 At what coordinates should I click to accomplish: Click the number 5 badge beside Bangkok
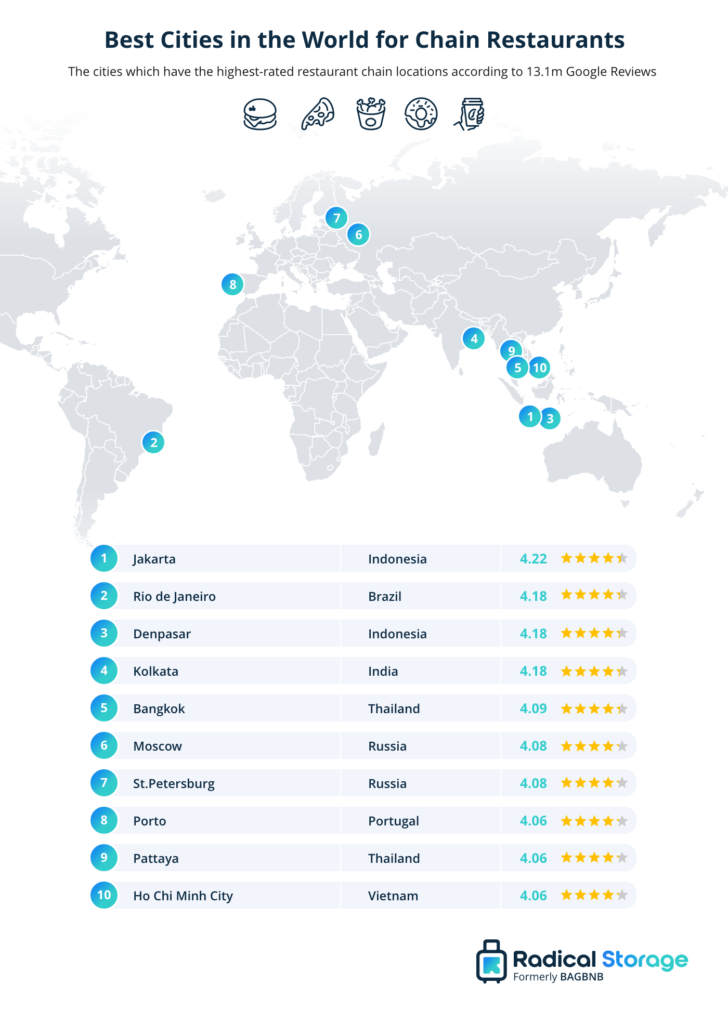pos(104,708)
